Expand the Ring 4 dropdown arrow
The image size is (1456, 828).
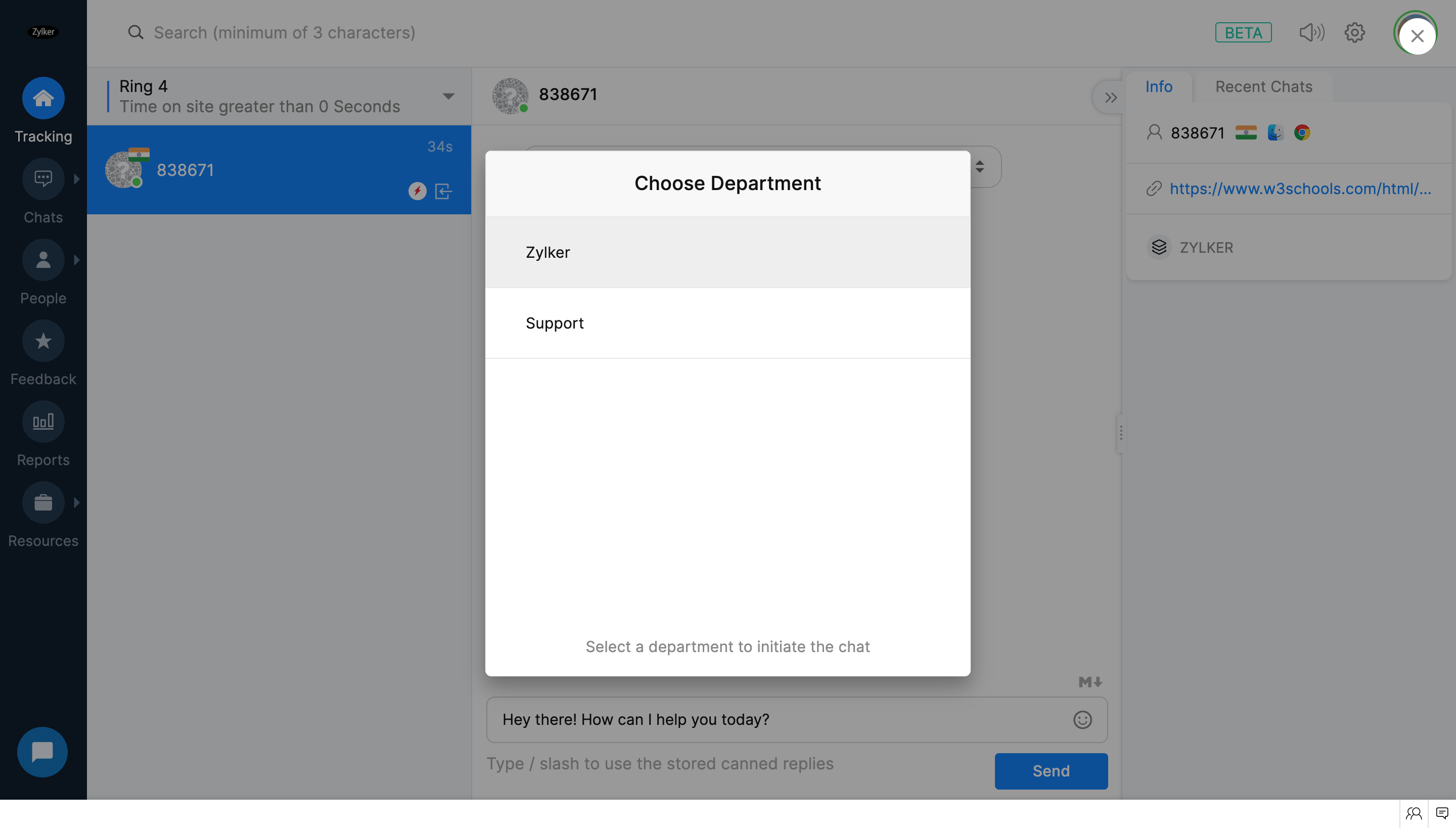tap(448, 96)
